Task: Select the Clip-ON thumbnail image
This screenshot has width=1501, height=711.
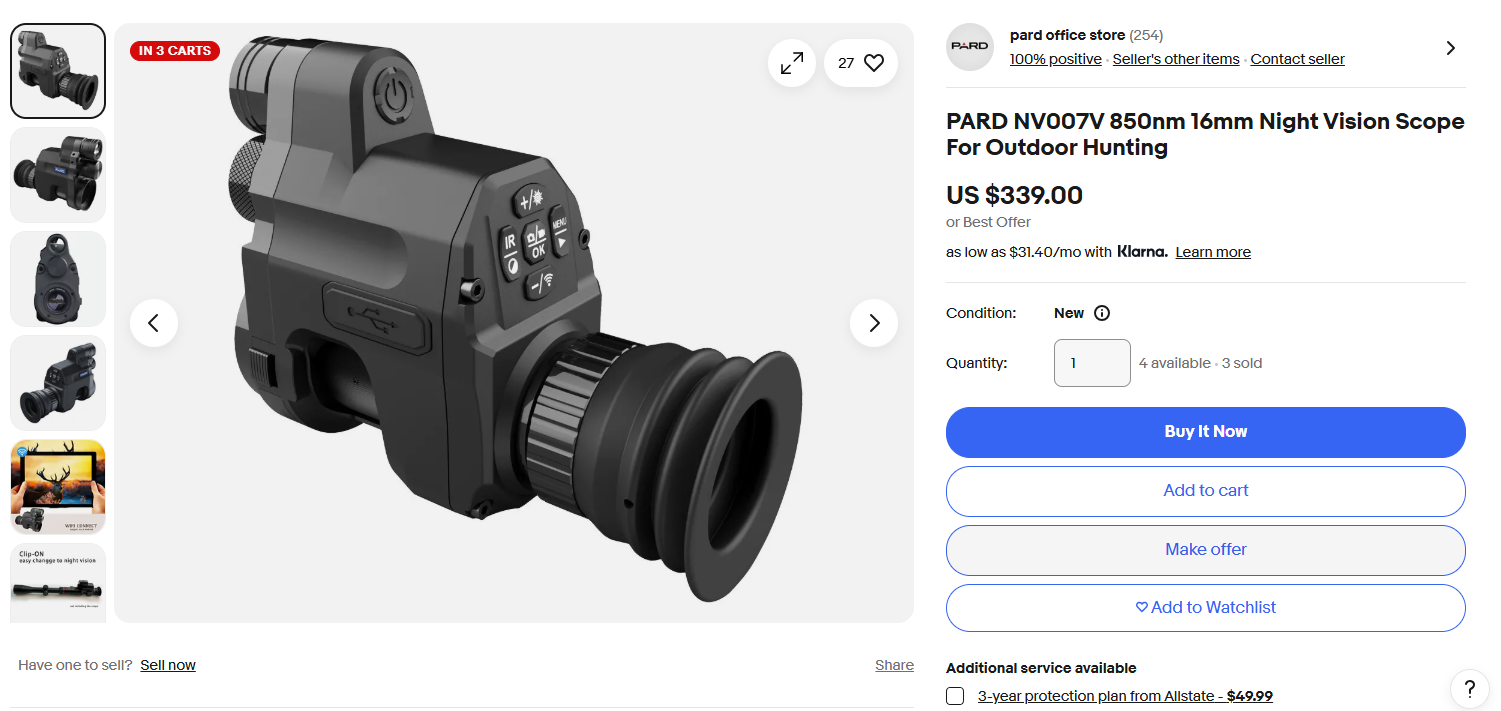Action: click(x=58, y=583)
